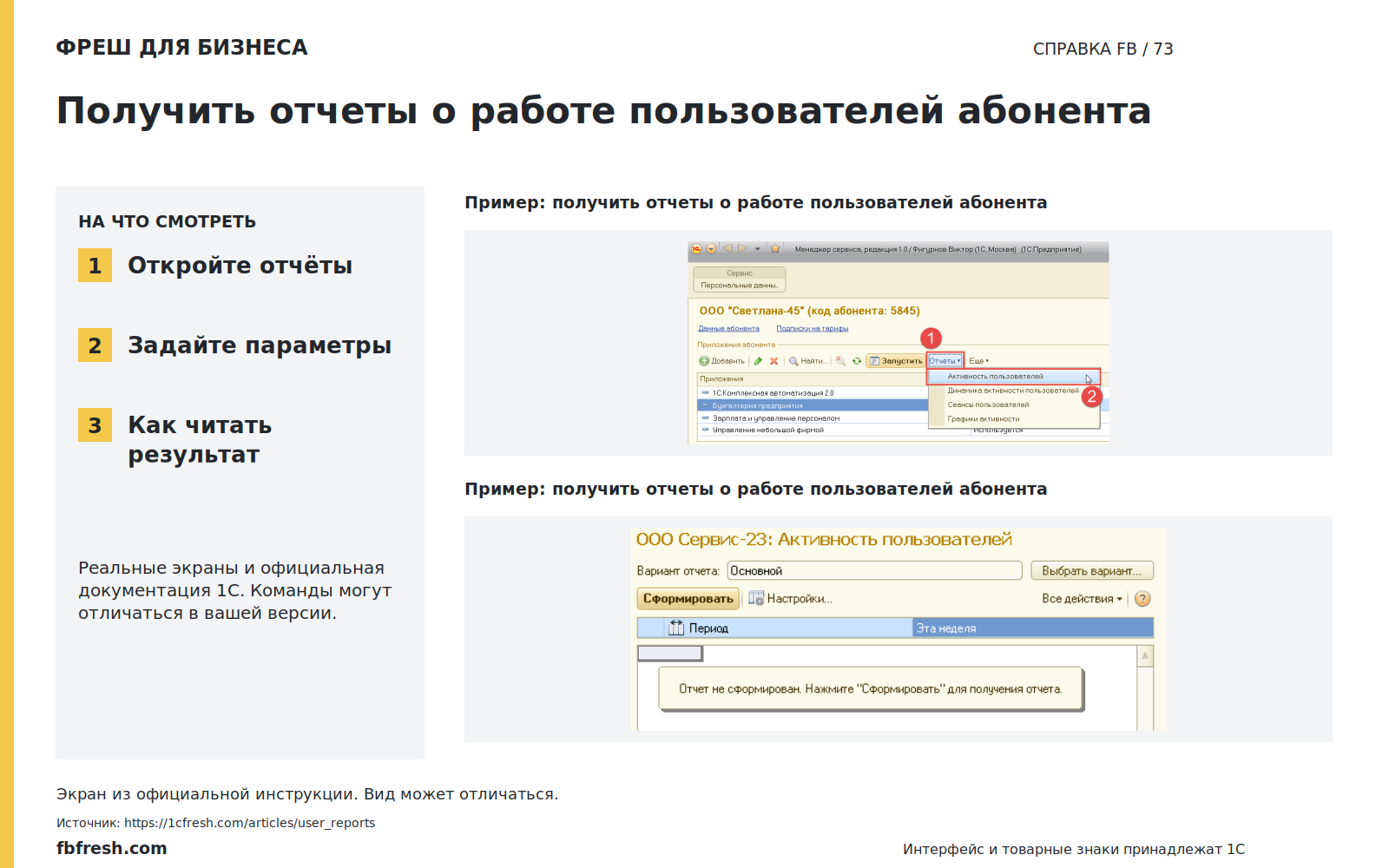Open the navigation history dropdown arrow
This screenshot has width=1389, height=868.
point(758,249)
